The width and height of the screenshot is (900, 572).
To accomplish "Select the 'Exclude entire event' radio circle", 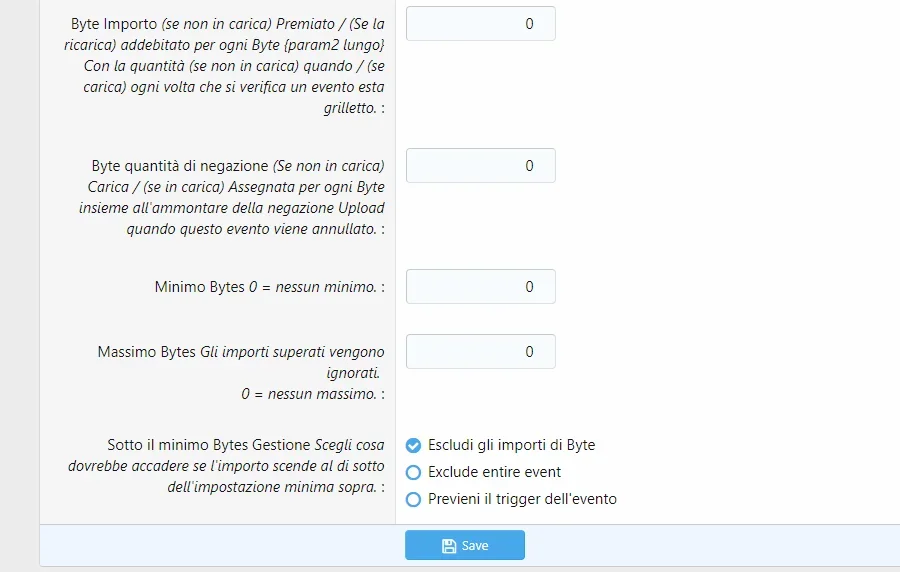I will (413, 472).
